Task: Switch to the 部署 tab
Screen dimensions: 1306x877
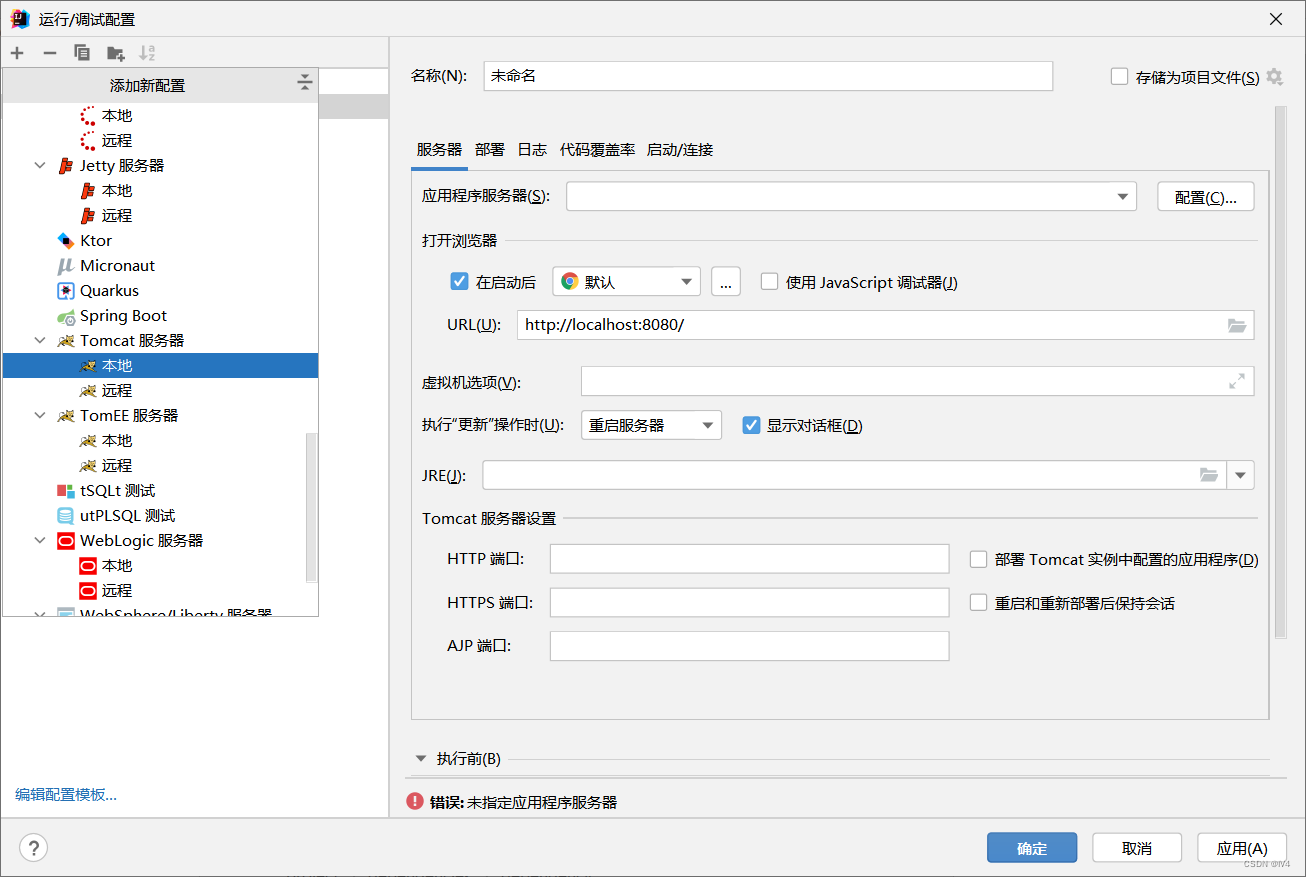Action: pyautogui.click(x=490, y=150)
